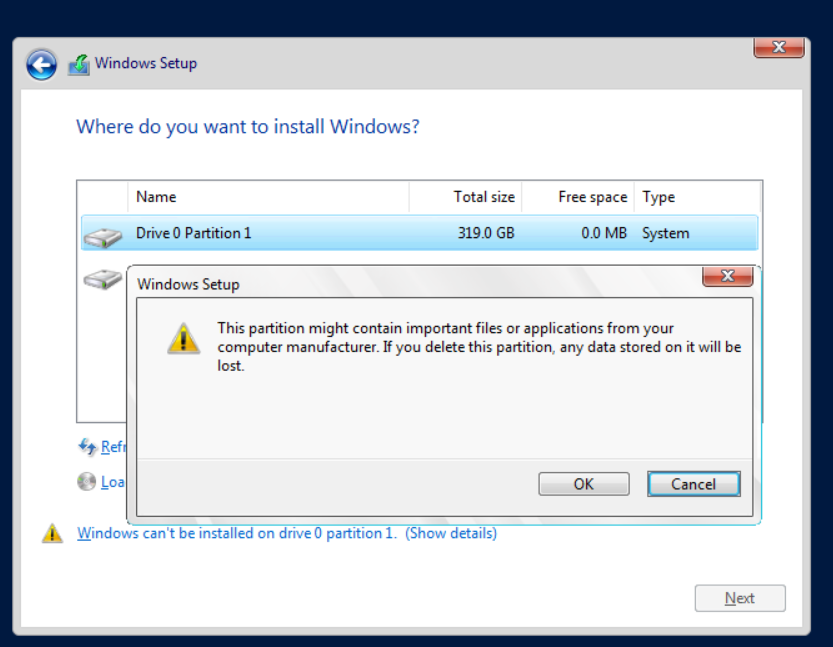The image size is (833, 647).
Task: Click the second drive's disk icon
Action: pyautogui.click(x=103, y=279)
